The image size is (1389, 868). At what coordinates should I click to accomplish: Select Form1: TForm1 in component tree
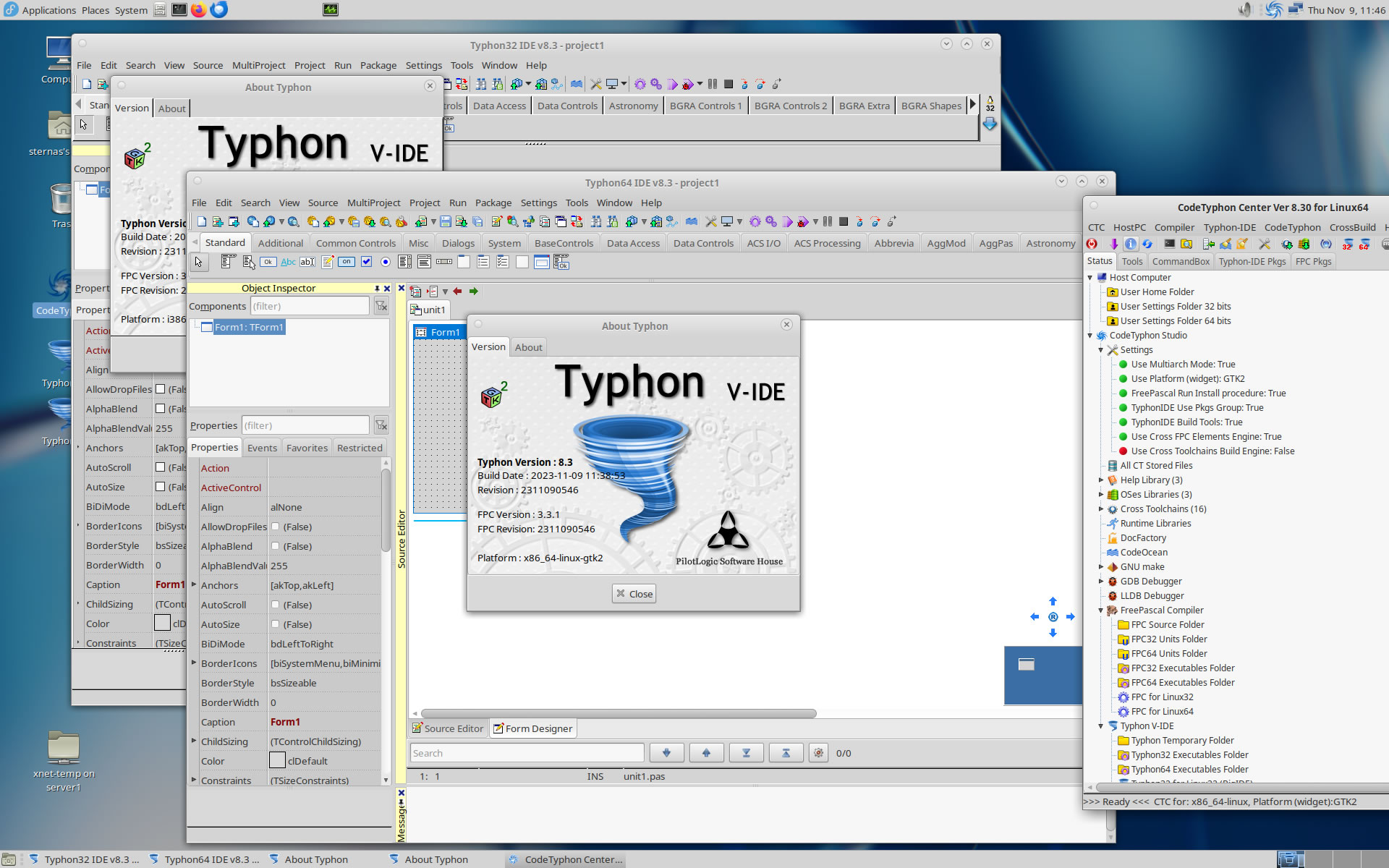point(249,327)
